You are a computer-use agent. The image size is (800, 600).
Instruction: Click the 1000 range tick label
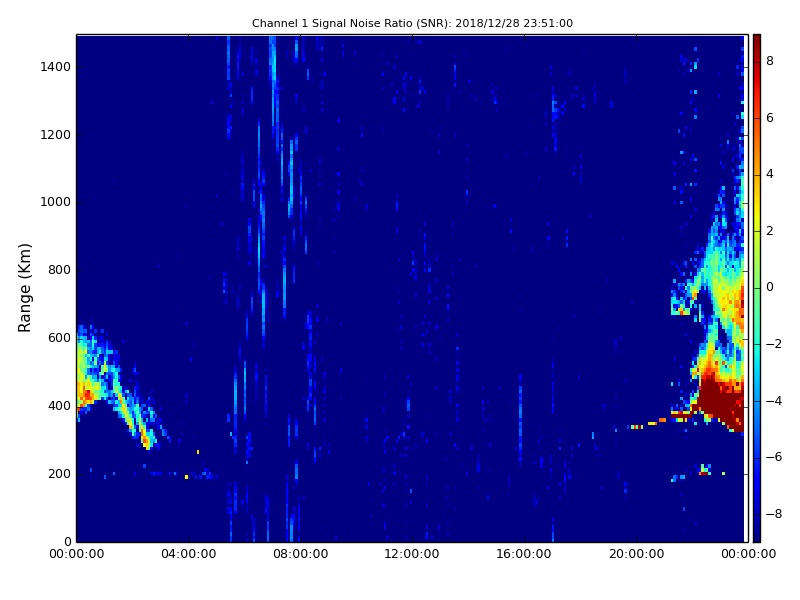[x=56, y=202]
